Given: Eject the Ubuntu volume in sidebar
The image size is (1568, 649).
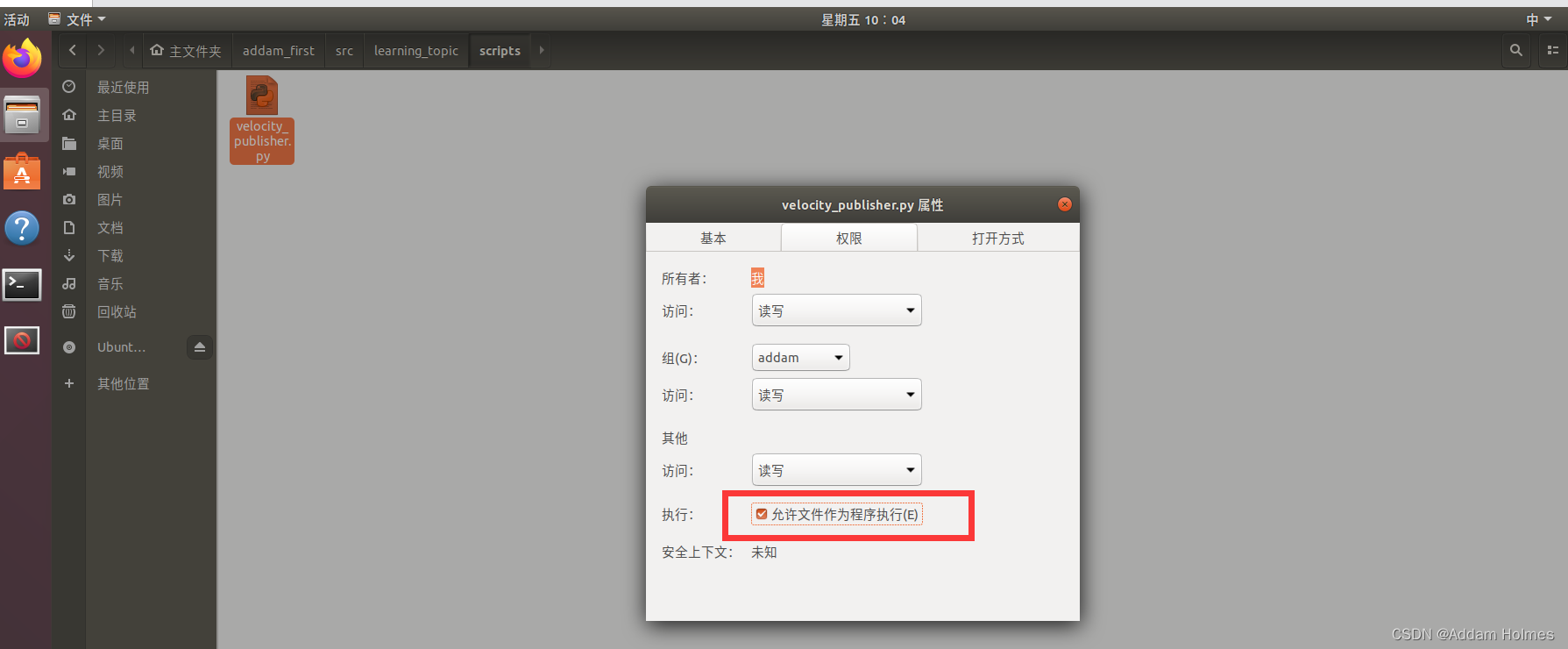Looking at the screenshot, I should (x=200, y=347).
